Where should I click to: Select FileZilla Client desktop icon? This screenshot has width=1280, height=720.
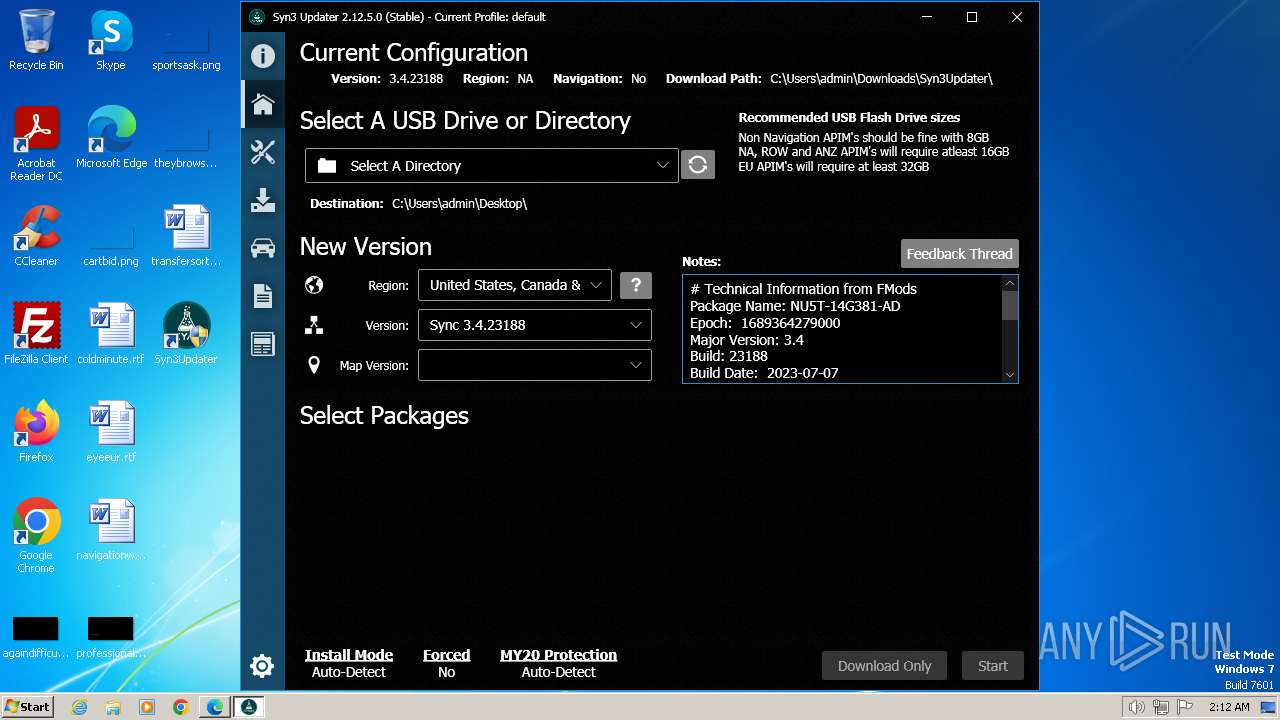(x=36, y=334)
